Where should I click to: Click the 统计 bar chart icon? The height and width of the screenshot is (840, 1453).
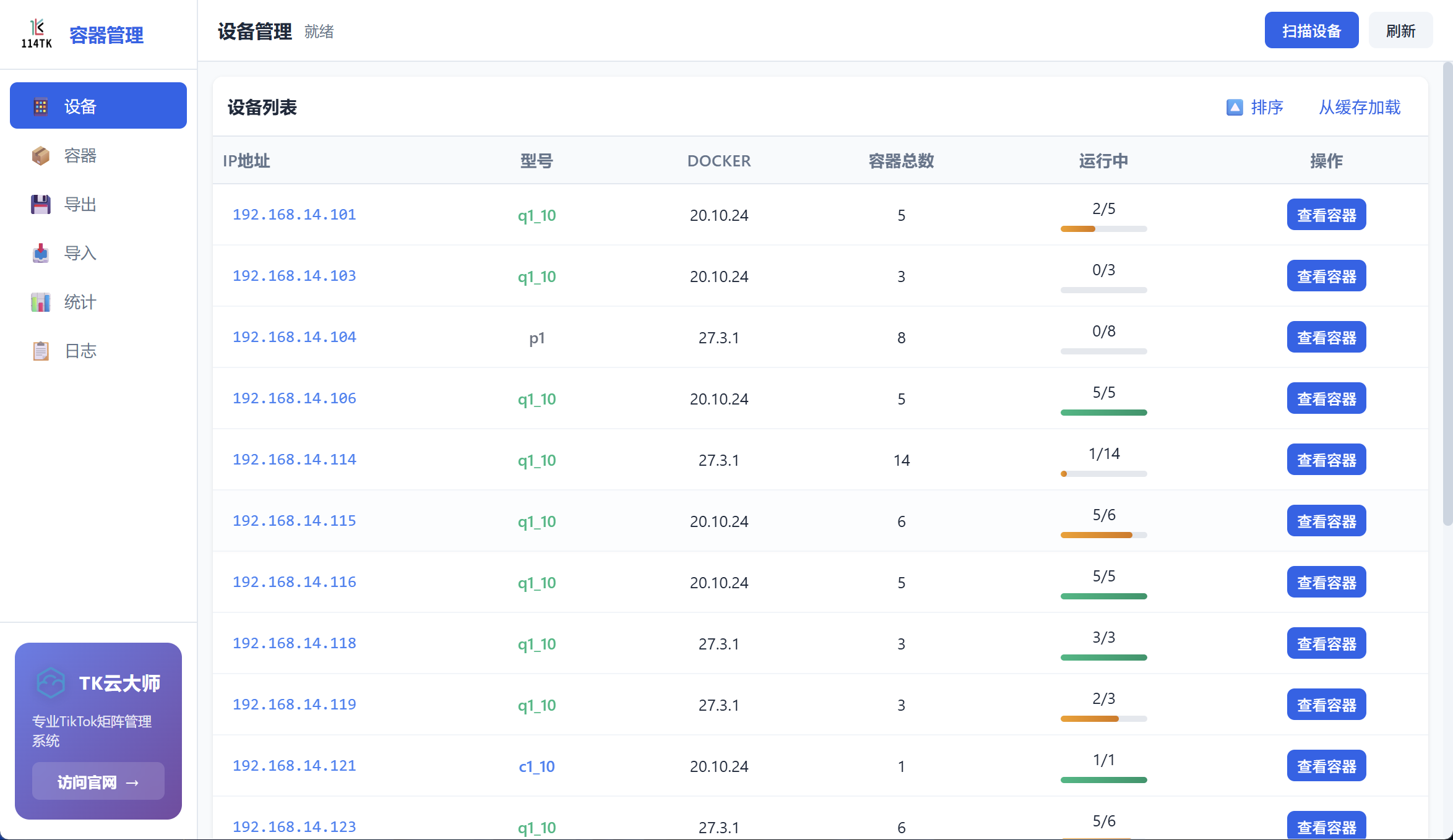(x=41, y=302)
